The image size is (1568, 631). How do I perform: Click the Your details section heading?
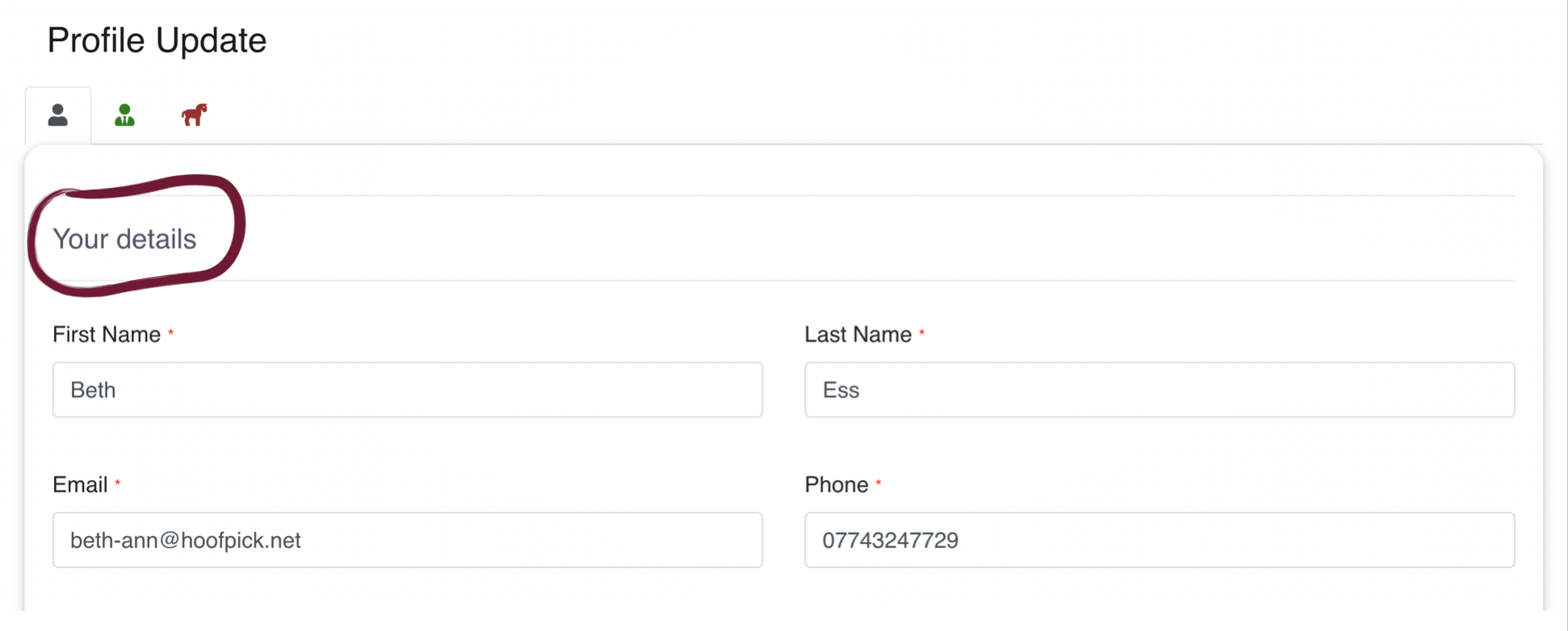(x=124, y=239)
